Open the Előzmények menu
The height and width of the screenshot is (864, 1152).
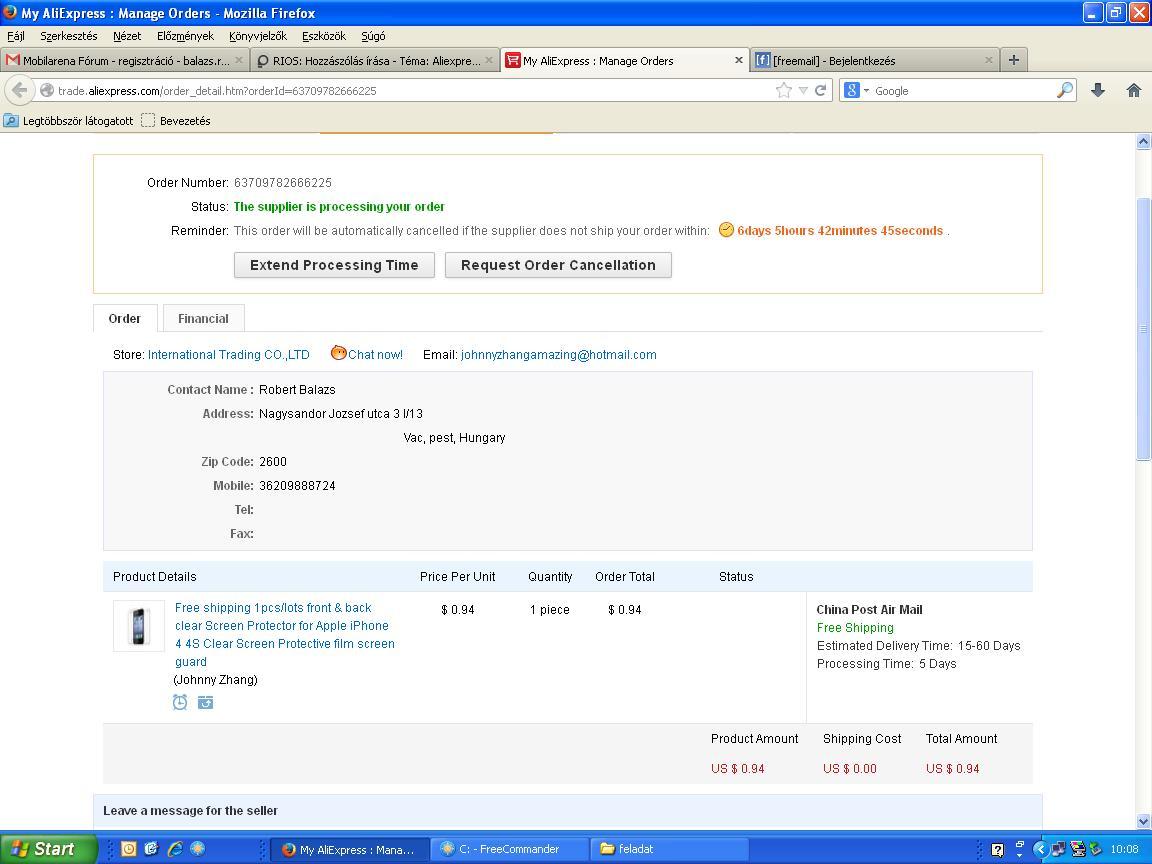(x=185, y=36)
